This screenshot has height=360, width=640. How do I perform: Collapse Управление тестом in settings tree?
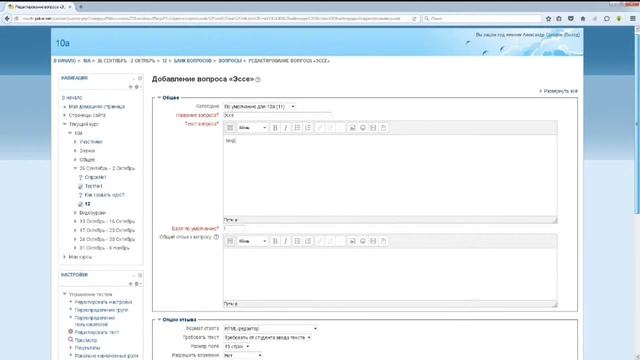pos(64,294)
